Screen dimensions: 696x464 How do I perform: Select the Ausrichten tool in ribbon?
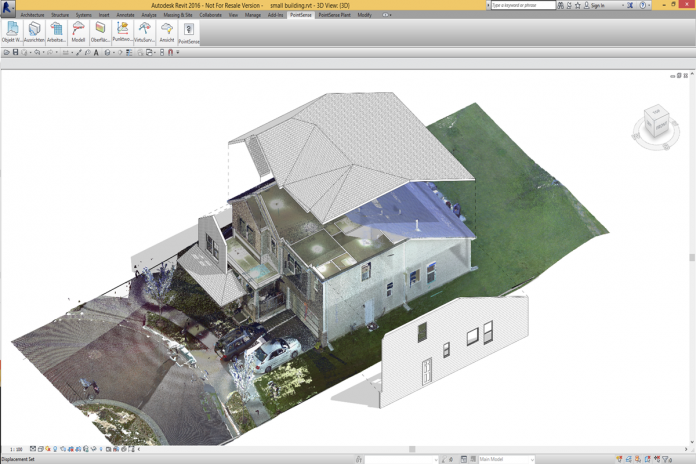pos(35,32)
